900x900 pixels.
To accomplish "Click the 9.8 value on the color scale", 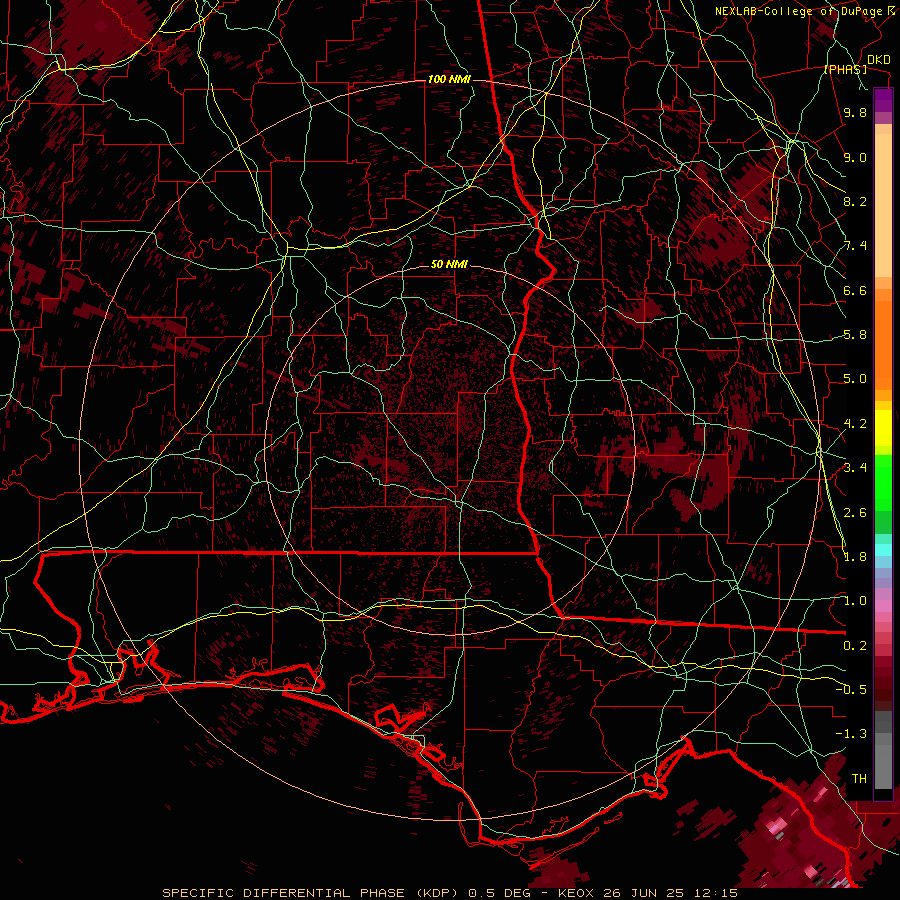I will 855,112.
